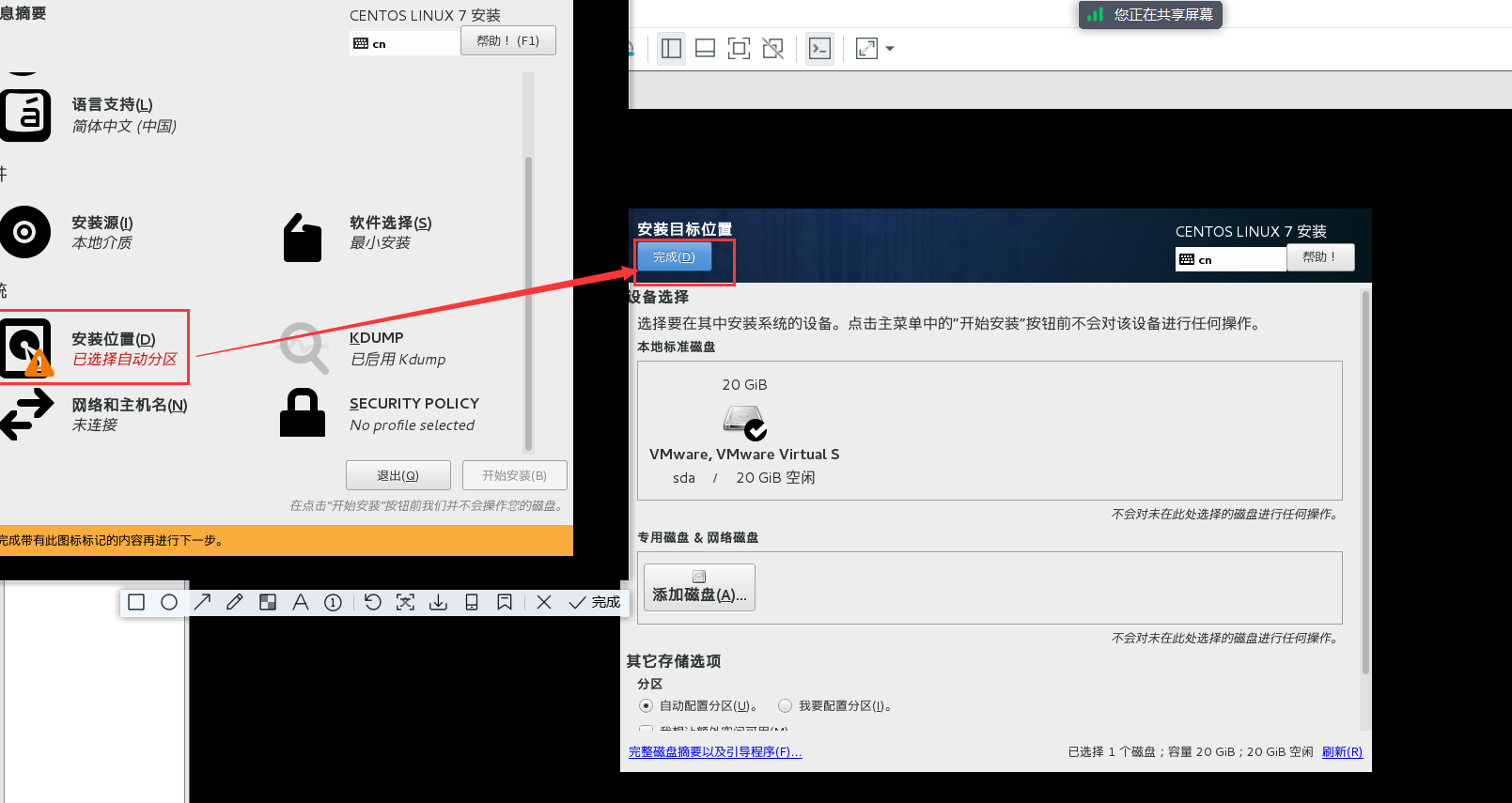Finish screenshot with 完成 checkmark
This screenshot has width=1512, height=803.
[595, 602]
